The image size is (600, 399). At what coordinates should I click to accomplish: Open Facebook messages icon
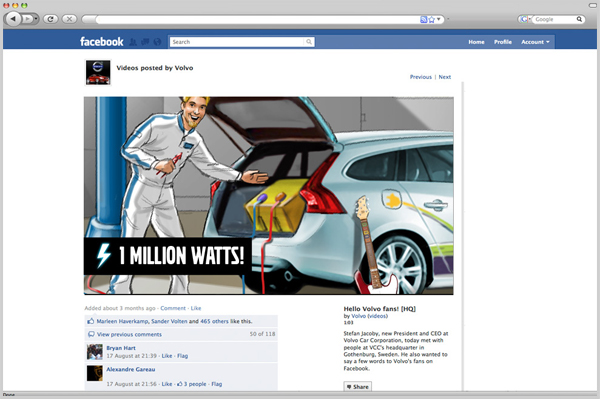tap(145, 42)
